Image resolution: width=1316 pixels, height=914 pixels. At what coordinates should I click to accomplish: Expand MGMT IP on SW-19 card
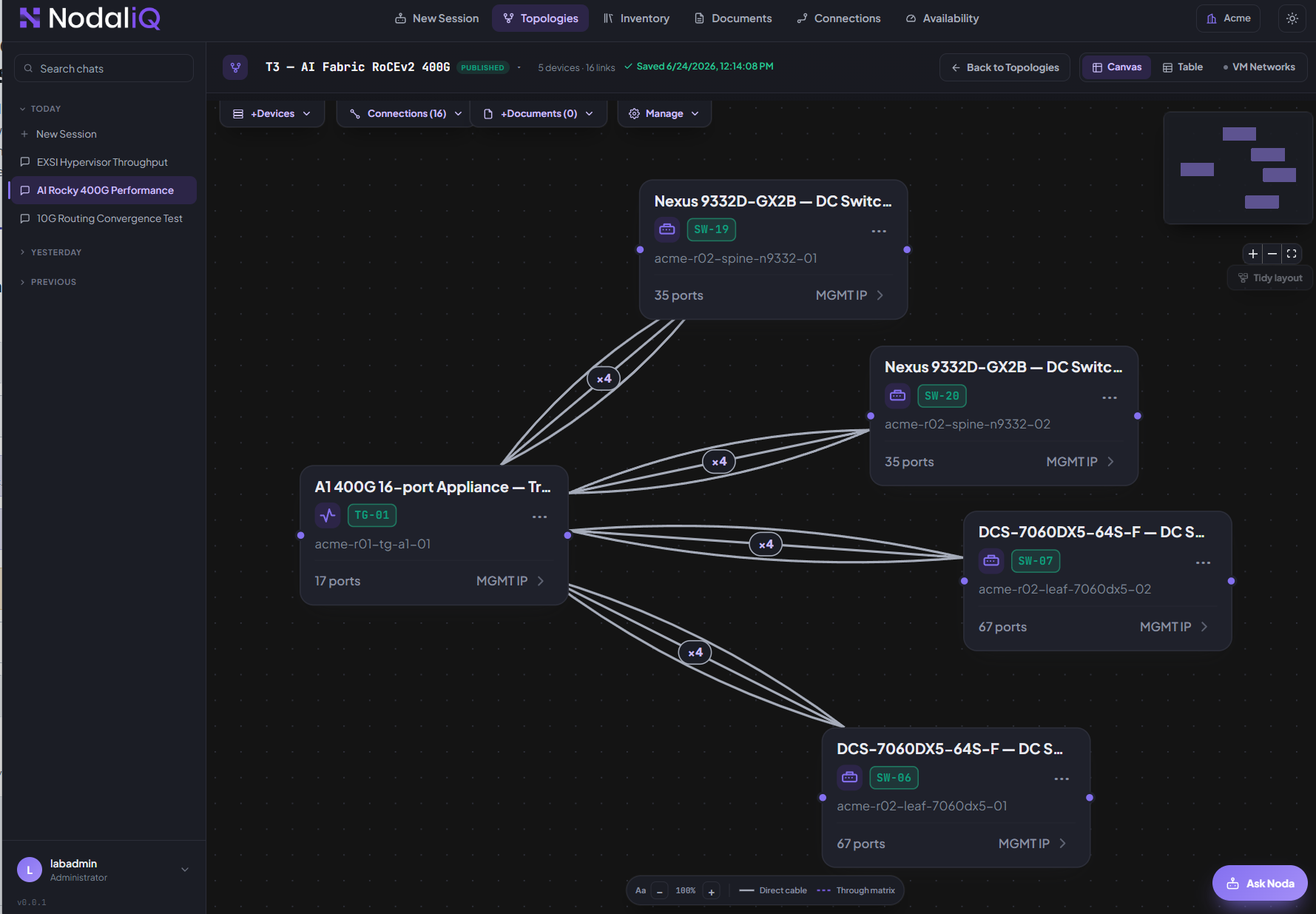point(849,295)
